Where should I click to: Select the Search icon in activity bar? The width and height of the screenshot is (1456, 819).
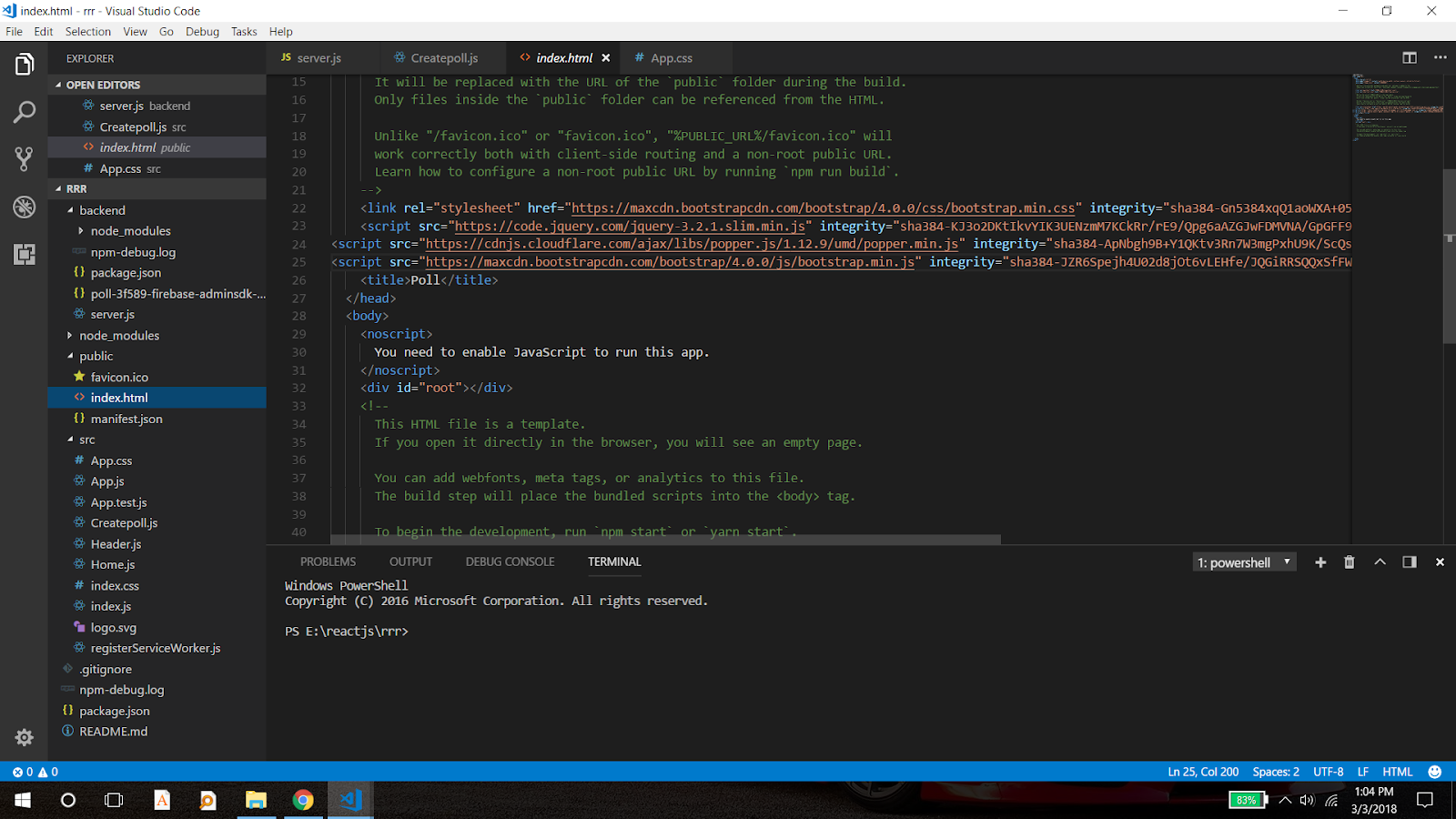click(x=23, y=113)
